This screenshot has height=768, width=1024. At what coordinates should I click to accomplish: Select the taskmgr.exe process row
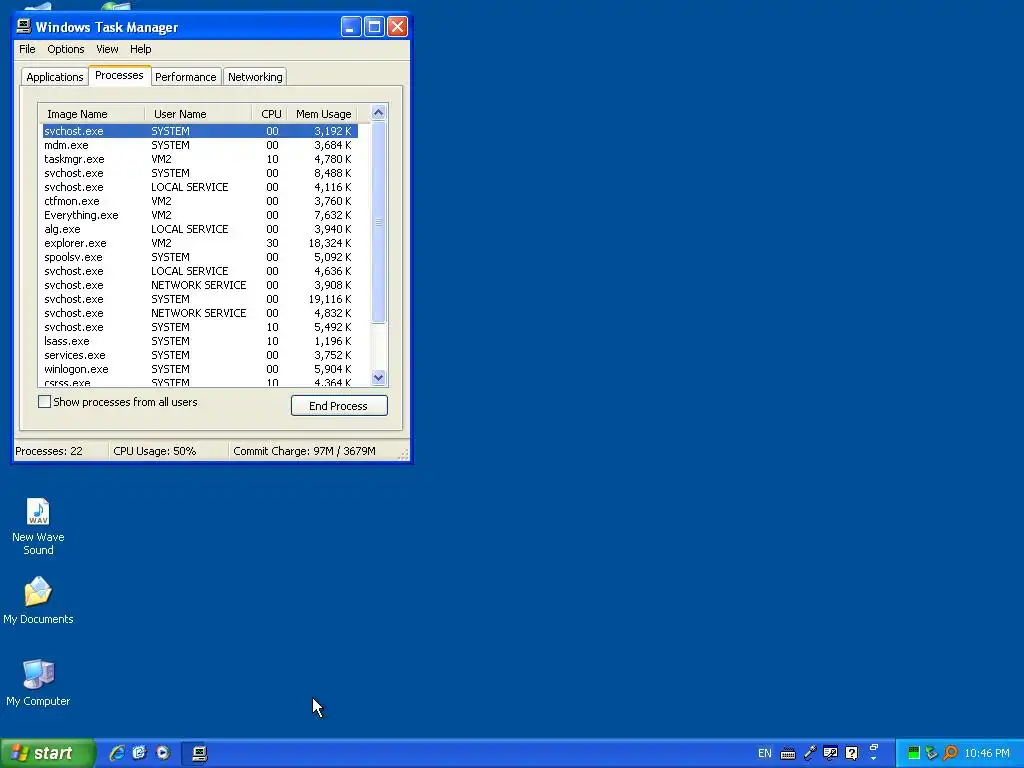200,159
